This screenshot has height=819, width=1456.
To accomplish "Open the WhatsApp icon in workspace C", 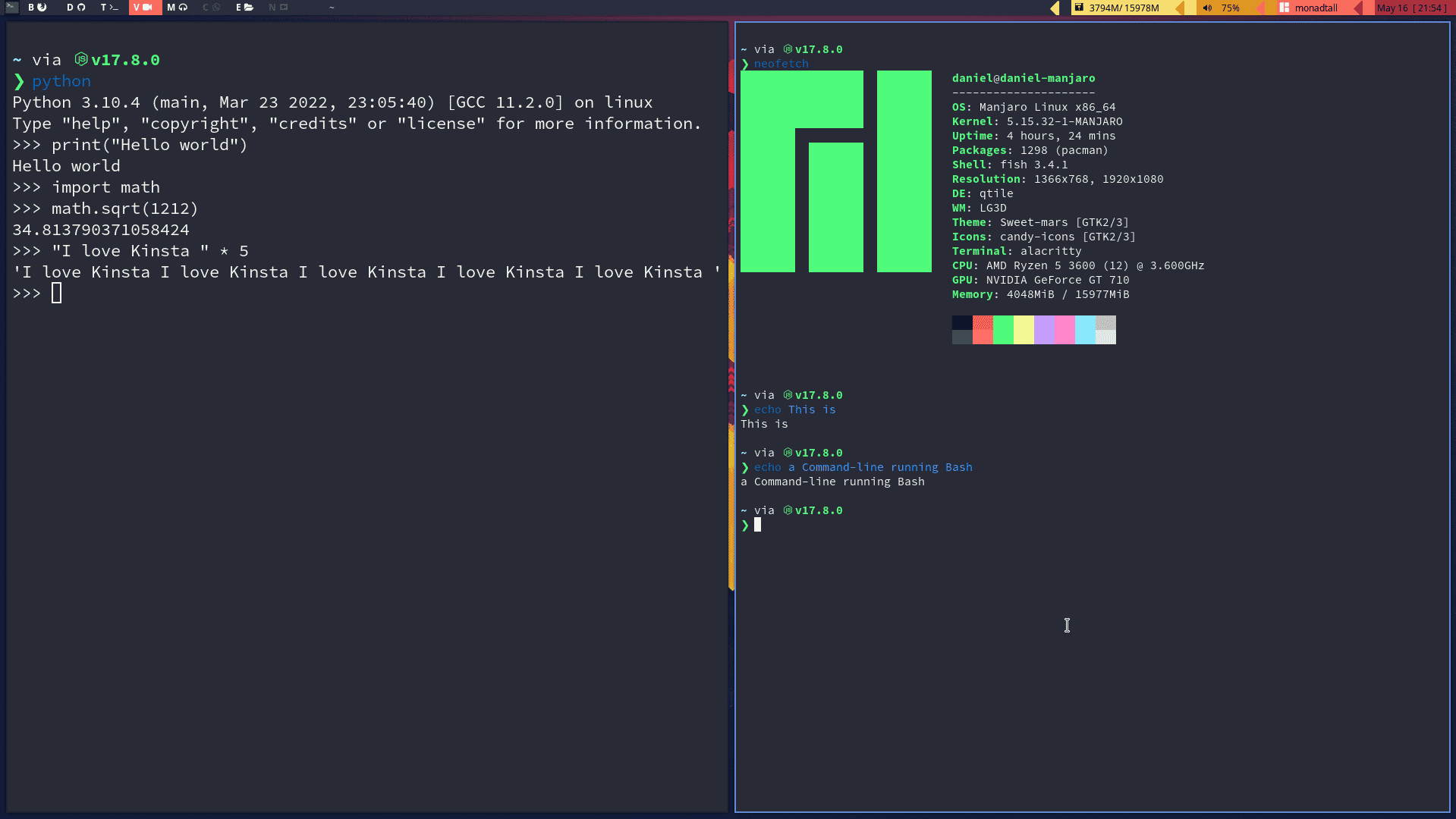I will [217, 7].
